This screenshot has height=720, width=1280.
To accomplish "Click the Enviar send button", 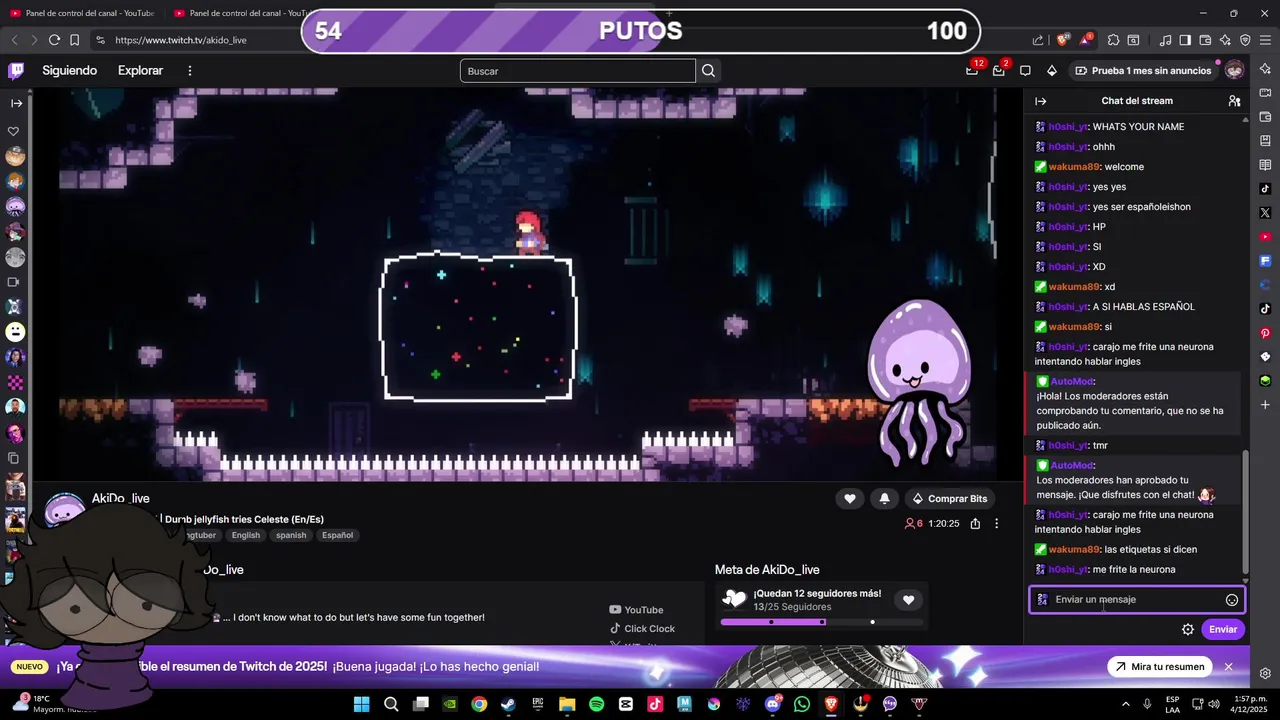I will click(x=1223, y=629).
